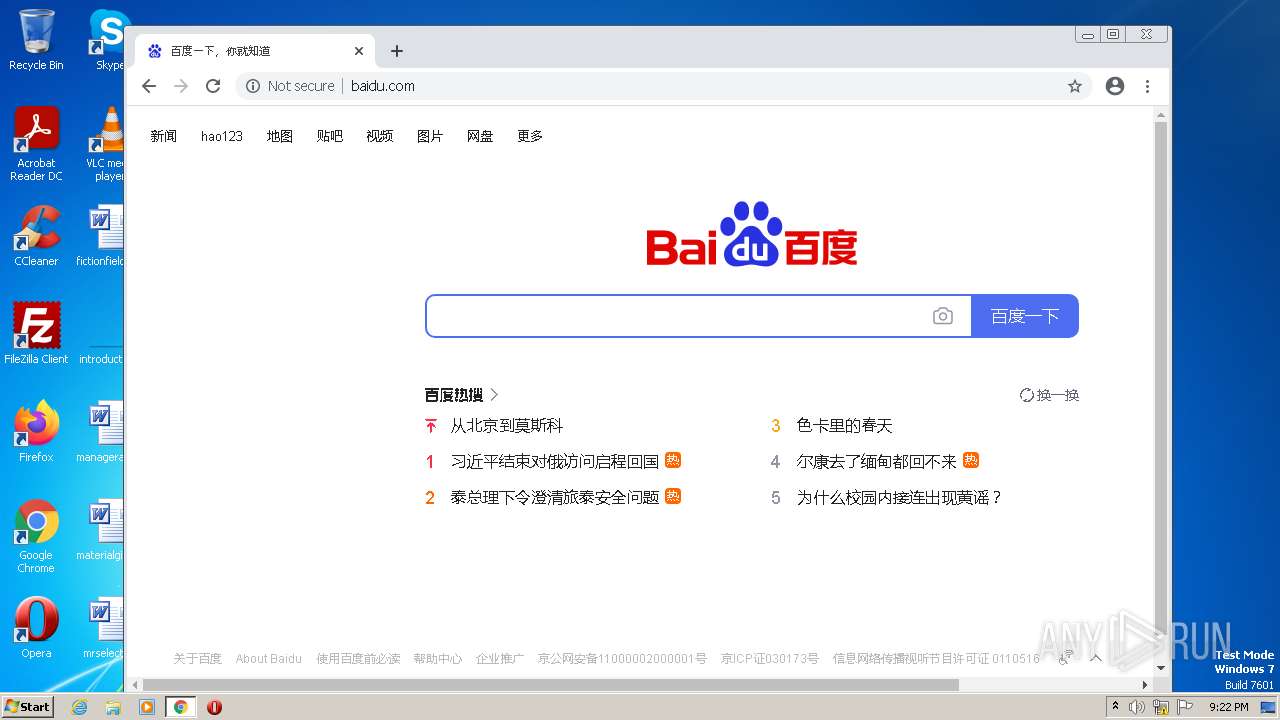Click the taskbar clock showing 9:22 PM
This screenshot has width=1280, height=720.
coord(1228,707)
